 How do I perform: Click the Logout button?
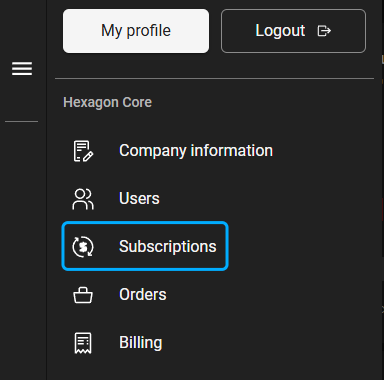[x=293, y=31]
